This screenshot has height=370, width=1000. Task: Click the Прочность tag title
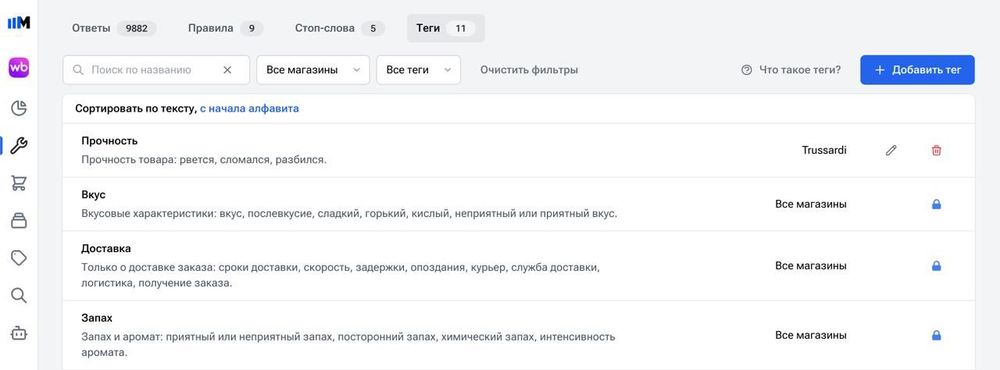click(110, 140)
